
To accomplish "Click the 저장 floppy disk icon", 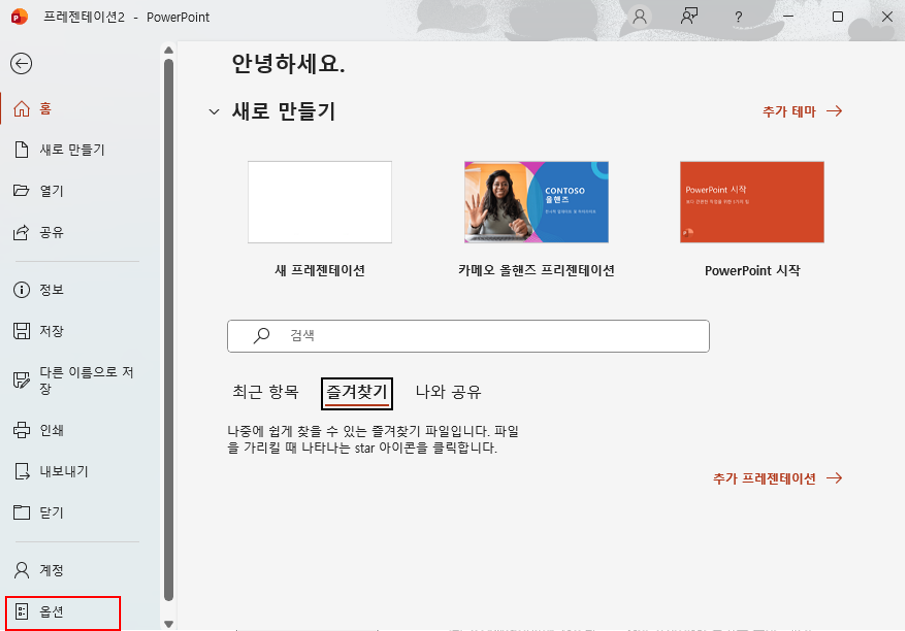I will coord(21,331).
